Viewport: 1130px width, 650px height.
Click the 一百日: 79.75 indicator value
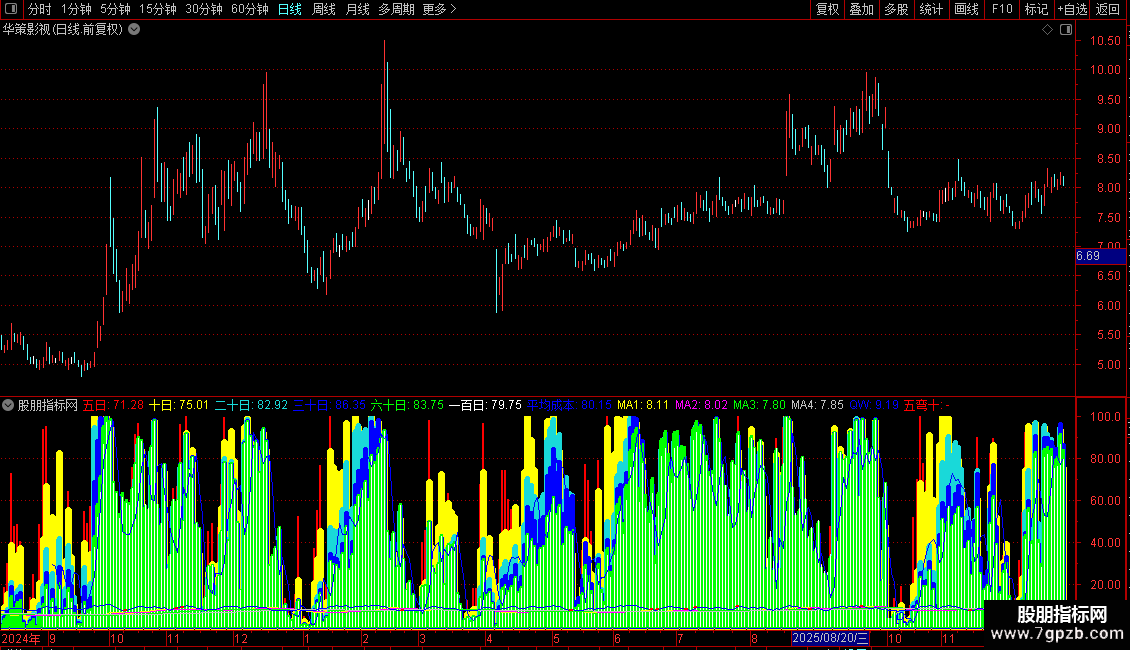(x=485, y=405)
